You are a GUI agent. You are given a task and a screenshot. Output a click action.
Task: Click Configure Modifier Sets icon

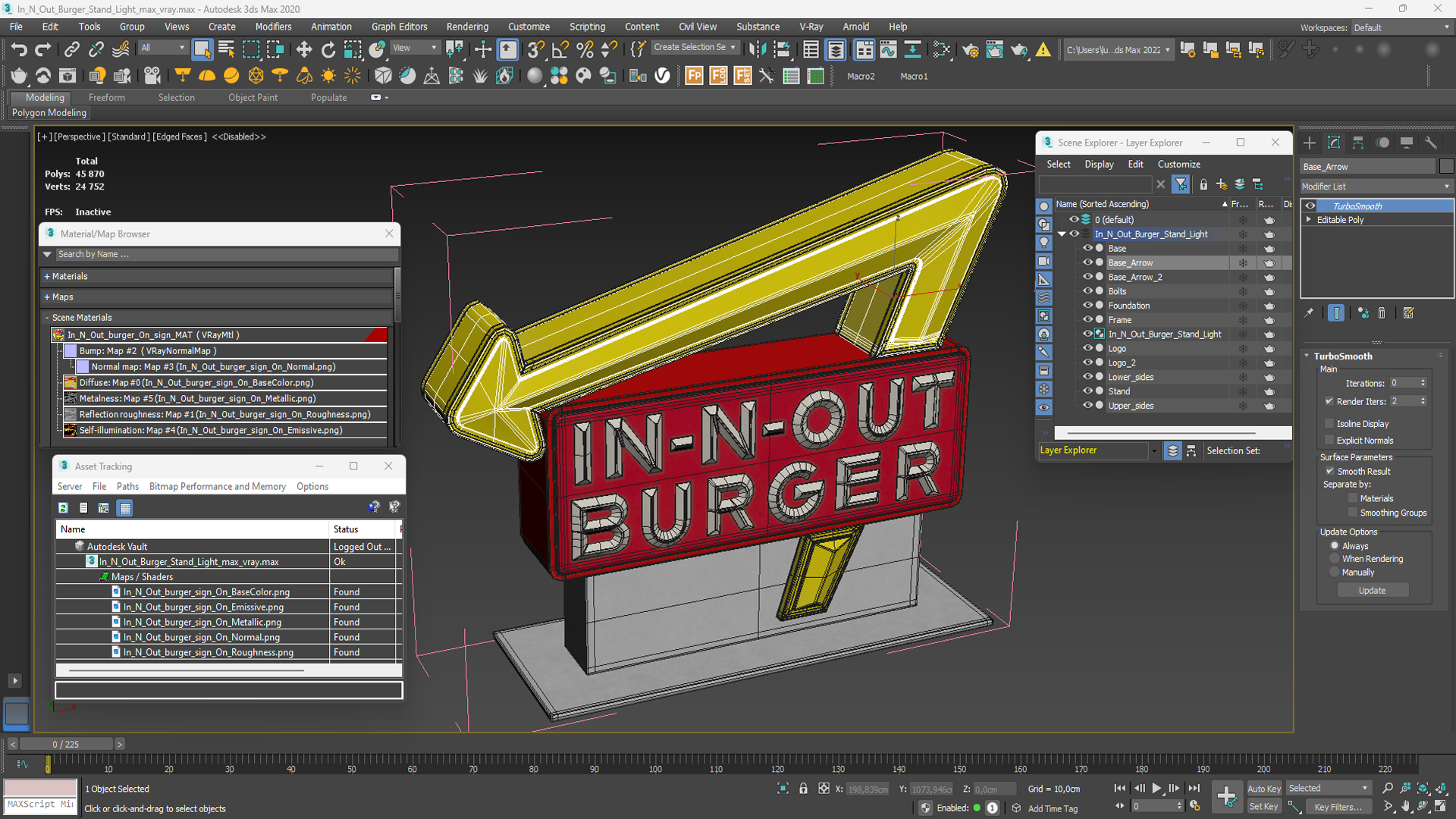[1409, 313]
